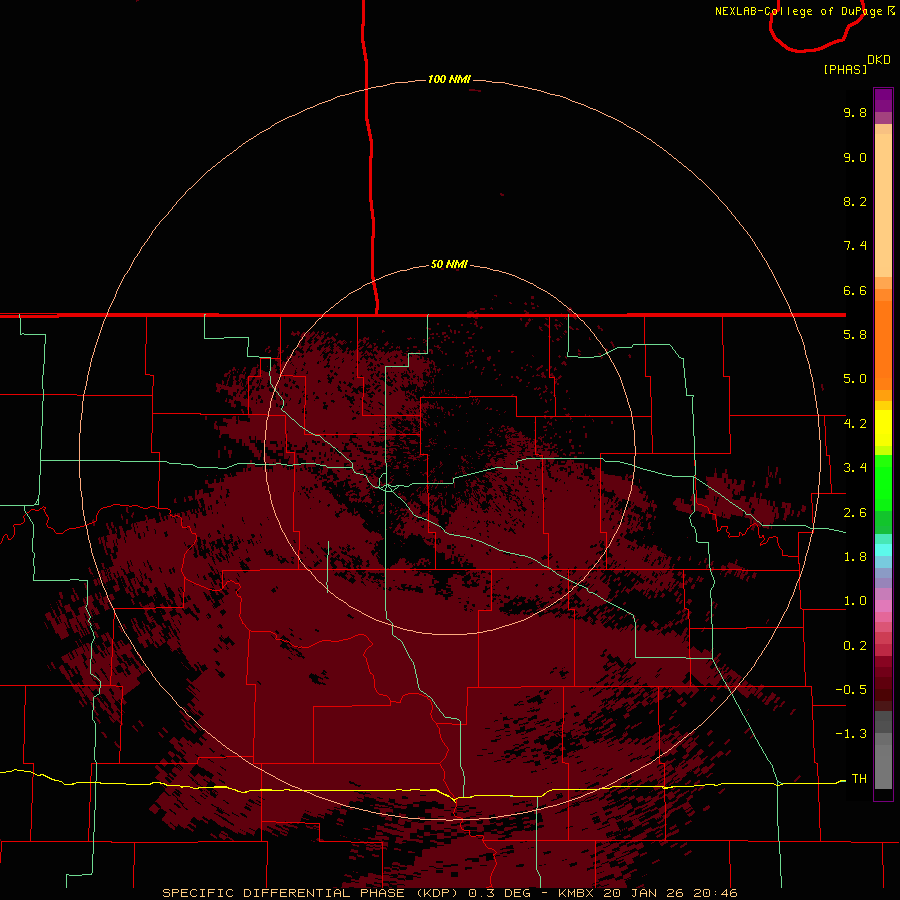Click the 5.8 legend value
900x900 pixels.
pos(855,335)
